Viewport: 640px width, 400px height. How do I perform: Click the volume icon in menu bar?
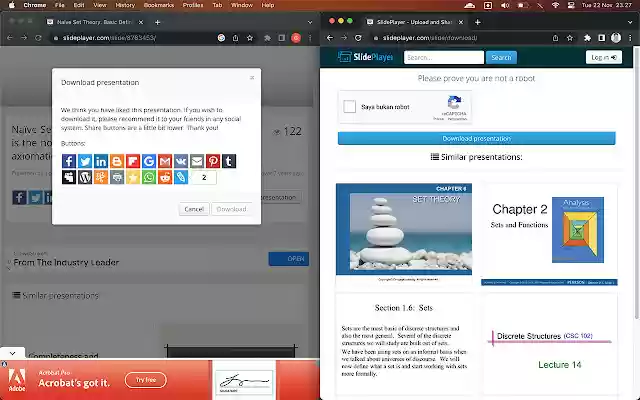pos(505,5)
